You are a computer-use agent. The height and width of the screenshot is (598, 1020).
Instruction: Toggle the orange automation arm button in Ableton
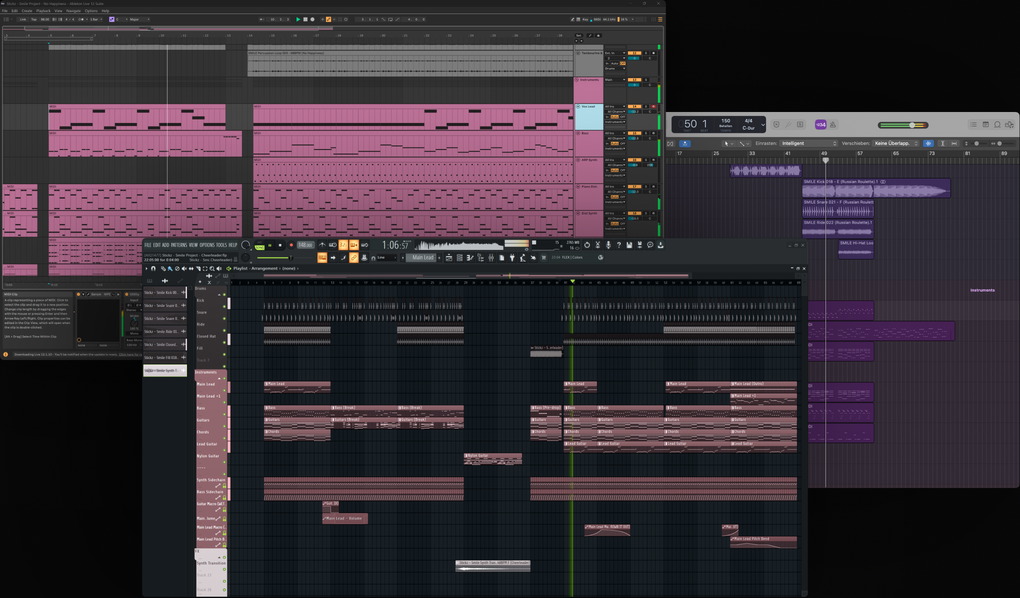point(329,20)
